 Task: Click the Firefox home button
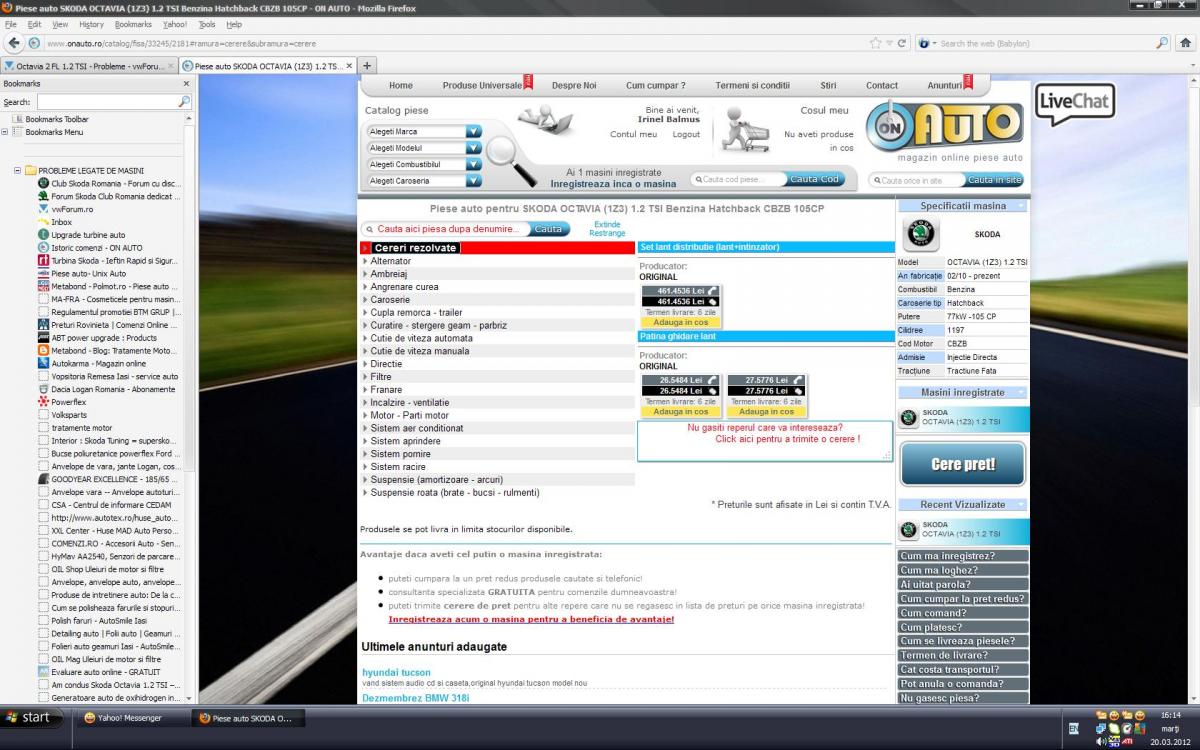click(1186, 43)
